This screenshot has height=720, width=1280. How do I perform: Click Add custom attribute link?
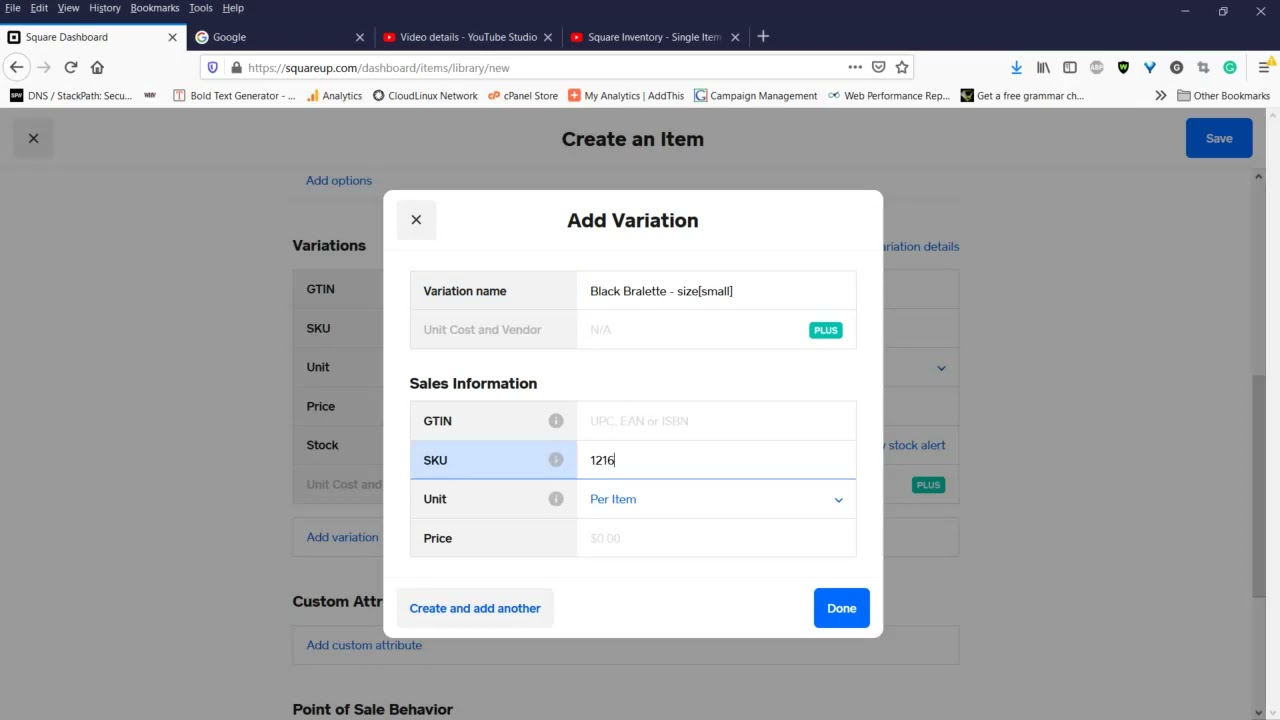364,645
